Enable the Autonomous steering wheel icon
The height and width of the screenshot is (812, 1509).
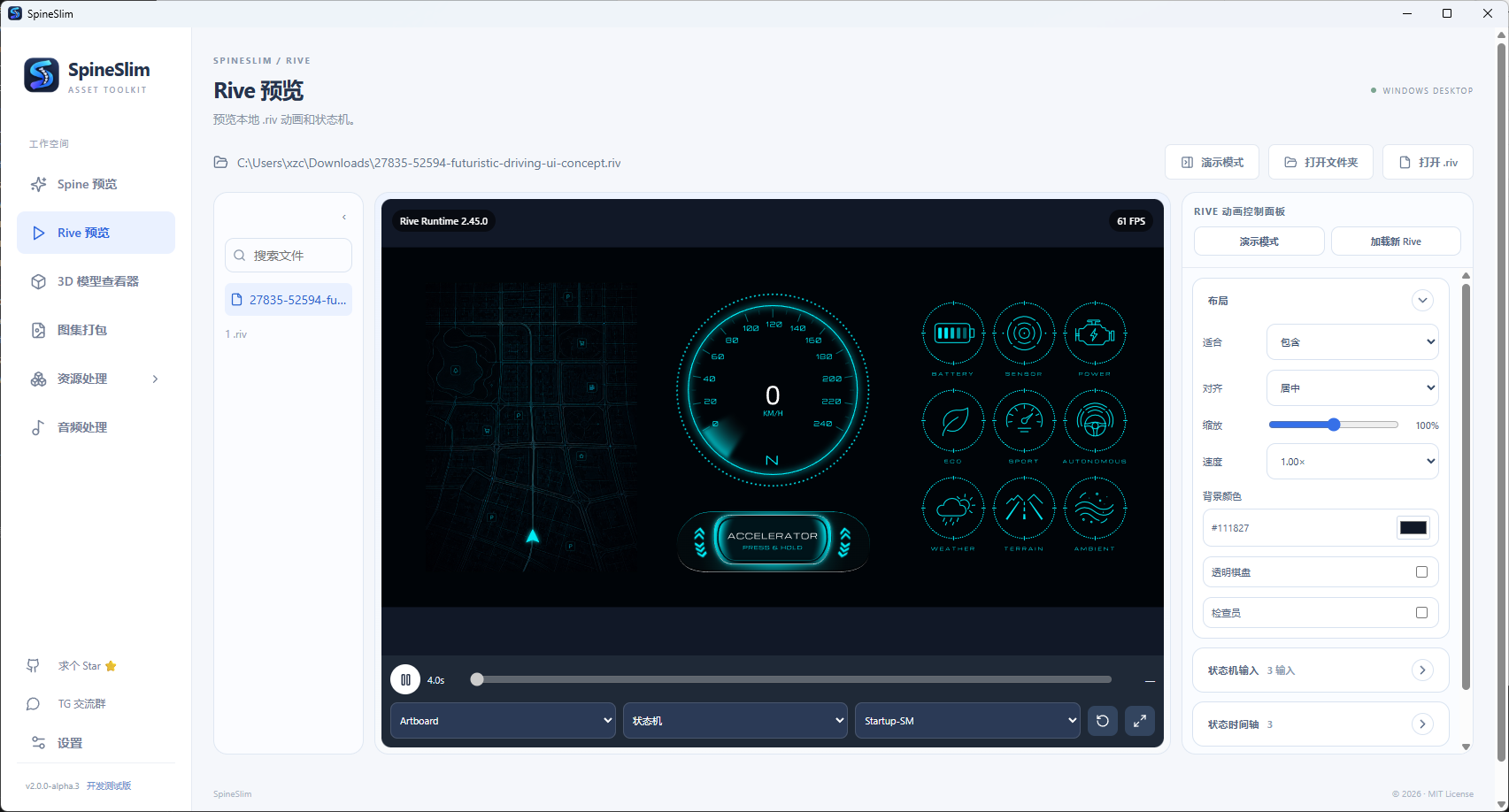(x=1095, y=421)
